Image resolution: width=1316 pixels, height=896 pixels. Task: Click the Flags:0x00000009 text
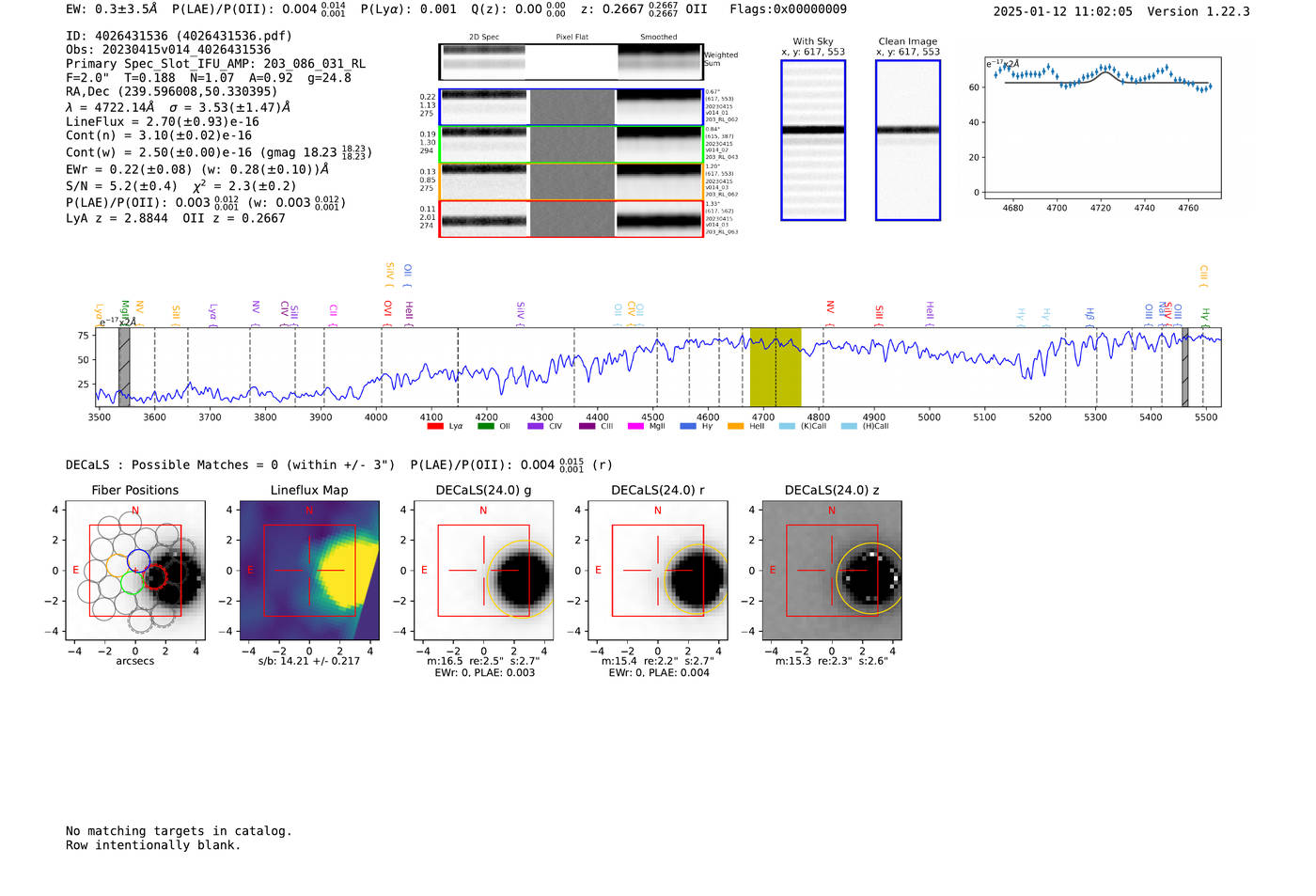pyautogui.click(x=788, y=9)
